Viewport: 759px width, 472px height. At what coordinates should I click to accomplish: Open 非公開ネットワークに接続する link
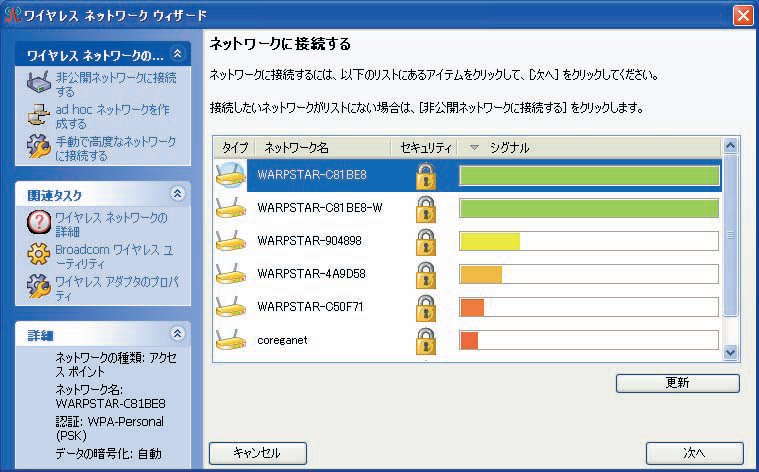116,84
